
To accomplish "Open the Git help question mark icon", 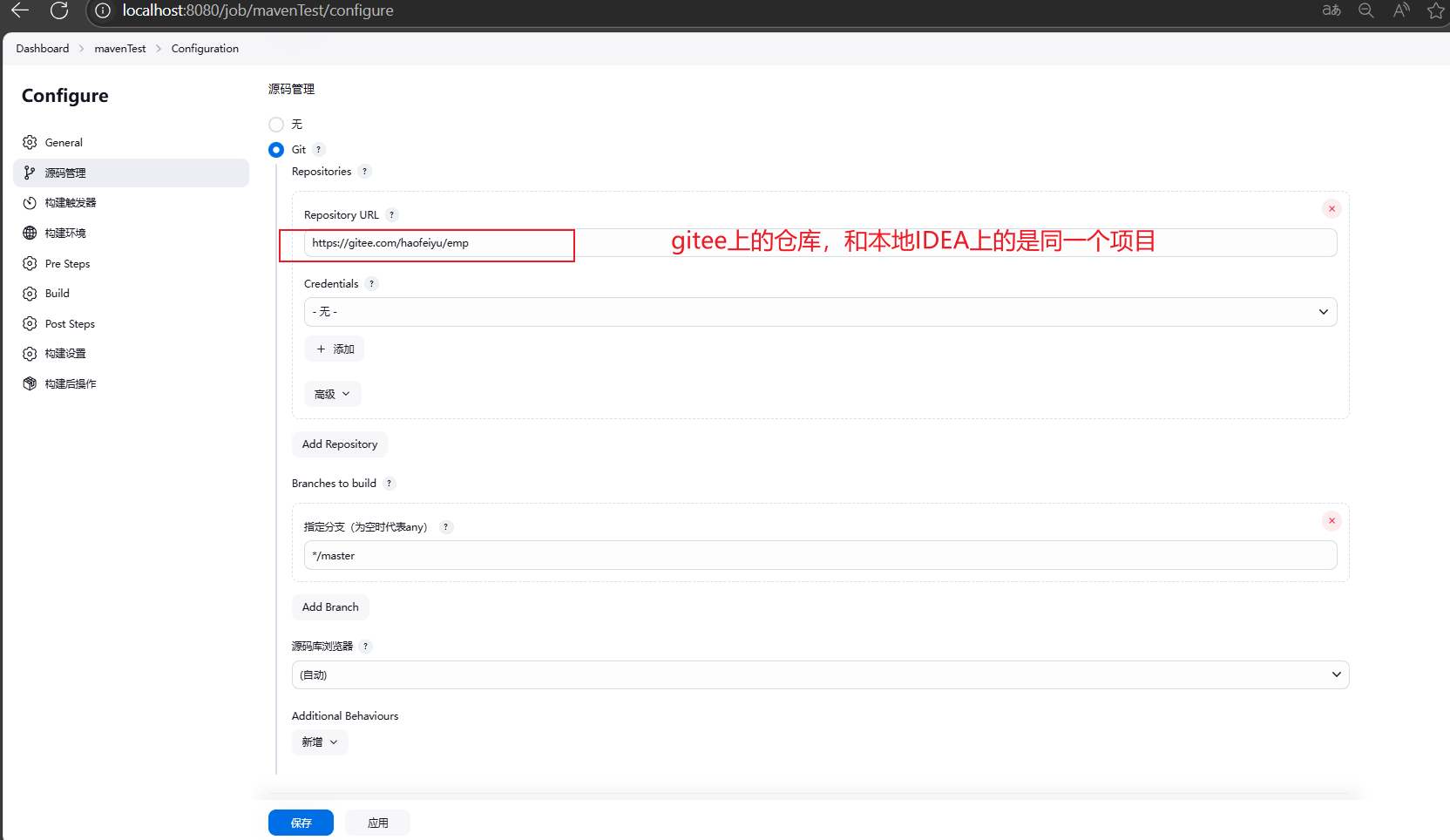I will coord(319,150).
